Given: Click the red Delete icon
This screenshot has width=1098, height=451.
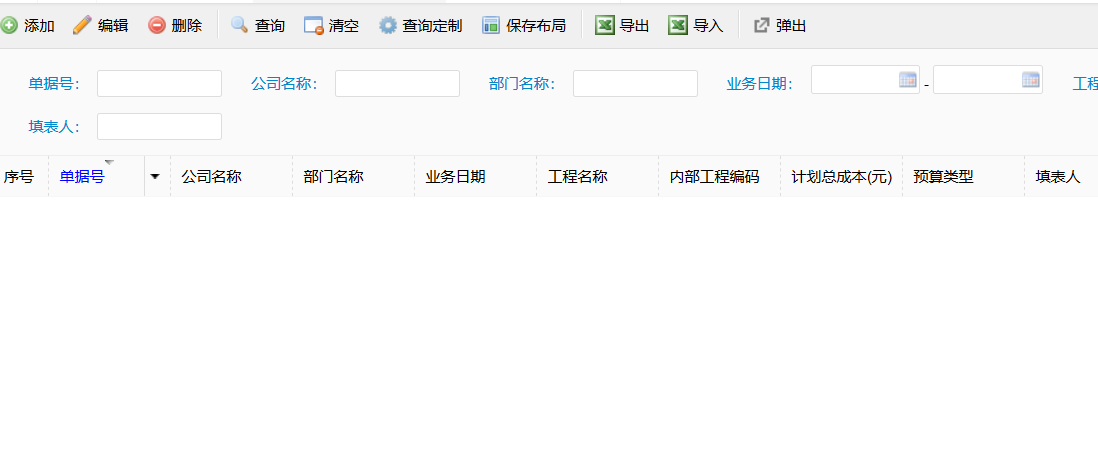Looking at the screenshot, I should pos(157,26).
